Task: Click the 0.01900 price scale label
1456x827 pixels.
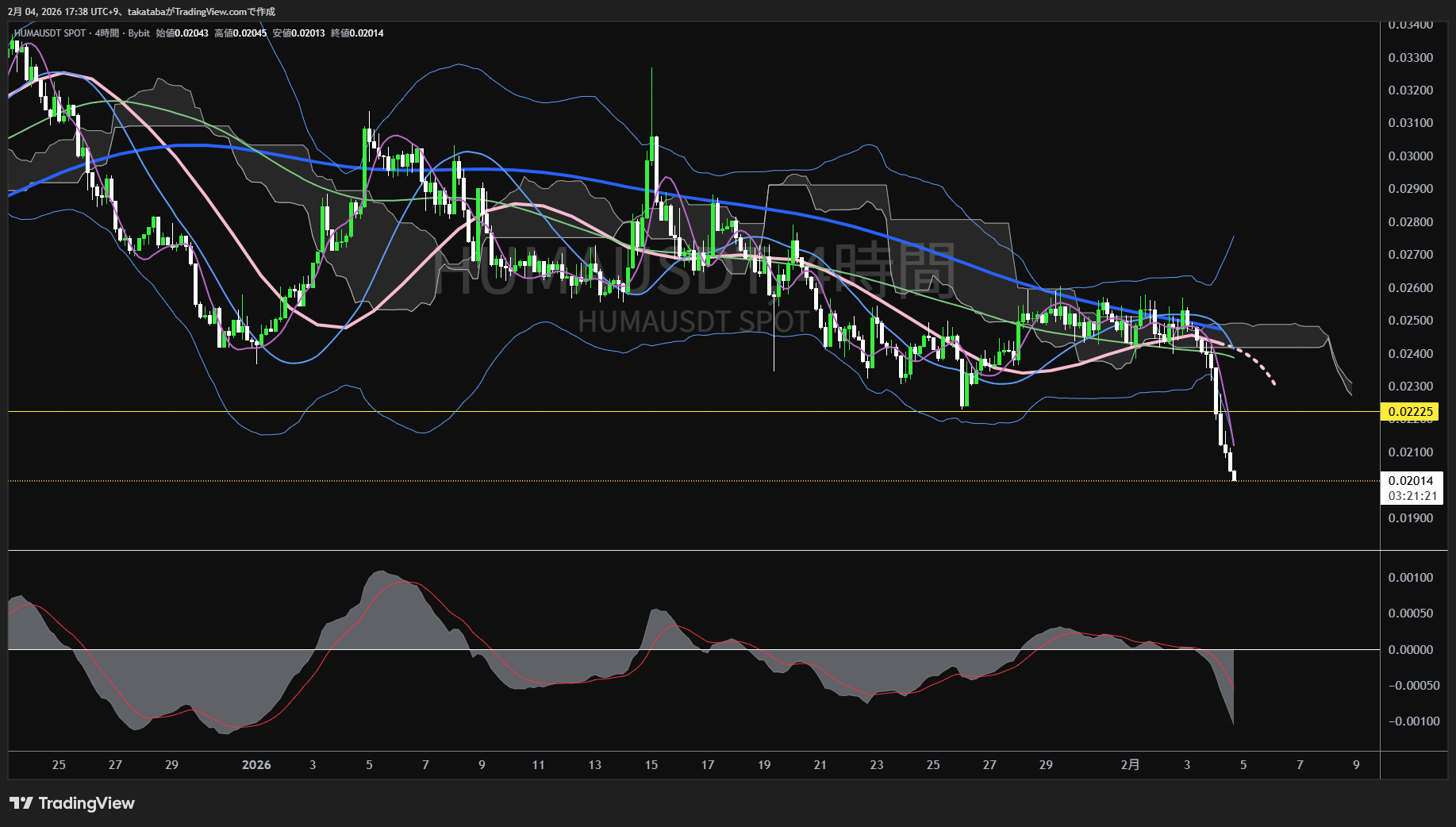Action: click(x=1410, y=518)
